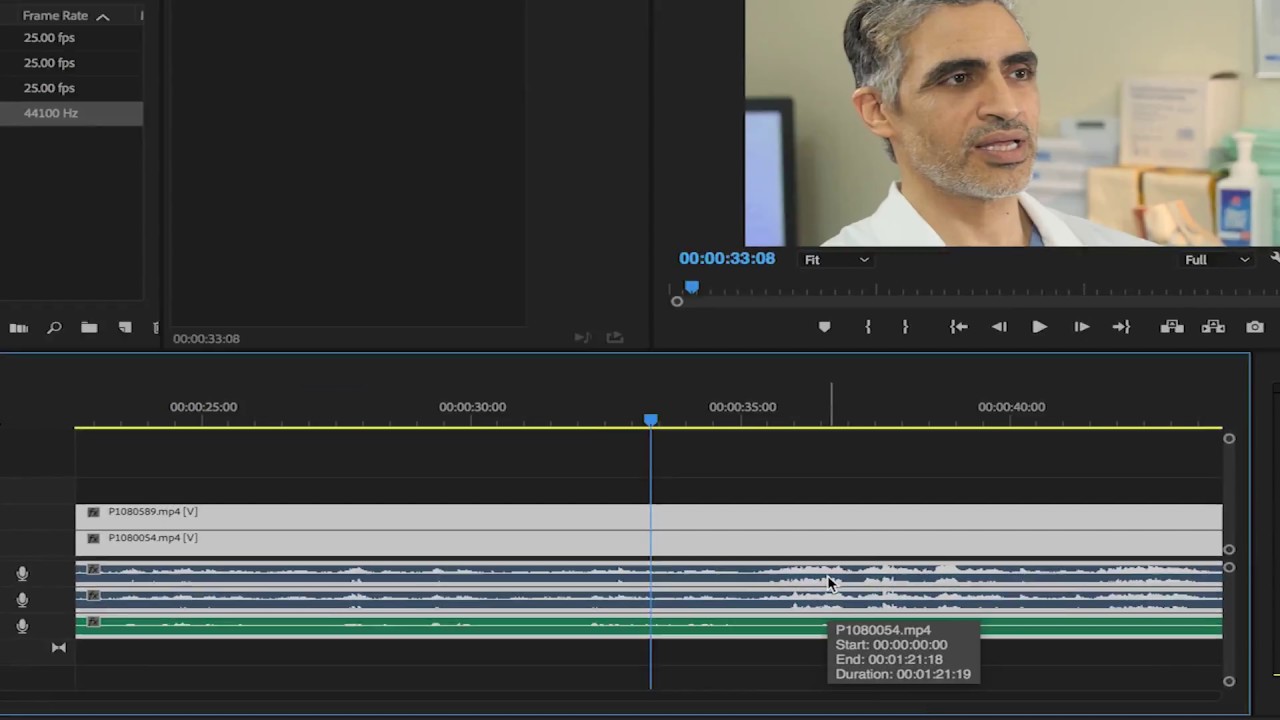The width and height of the screenshot is (1280, 720).
Task: Click the timeline ruler at 00:00:35:00
Action: [x=742, y=407]
